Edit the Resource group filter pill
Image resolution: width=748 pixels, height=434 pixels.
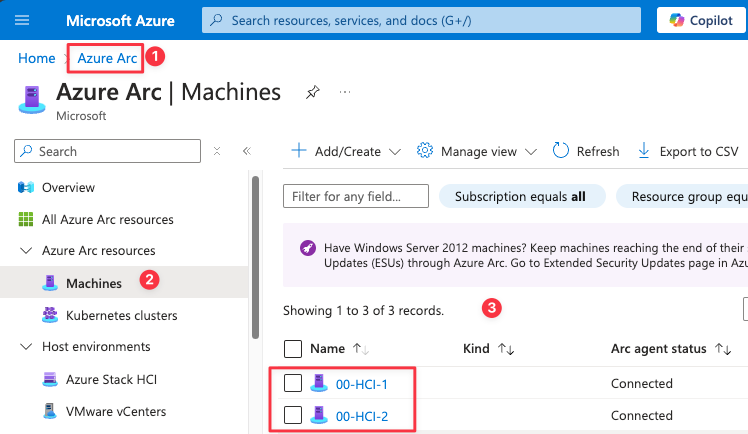pyautogui.click(x=682, y=196)
